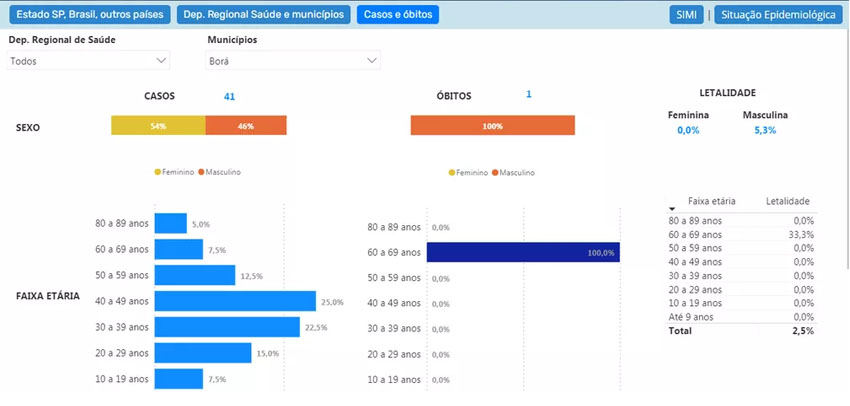
Task: Open the SIMI button
Action: (x=686, y=15)
